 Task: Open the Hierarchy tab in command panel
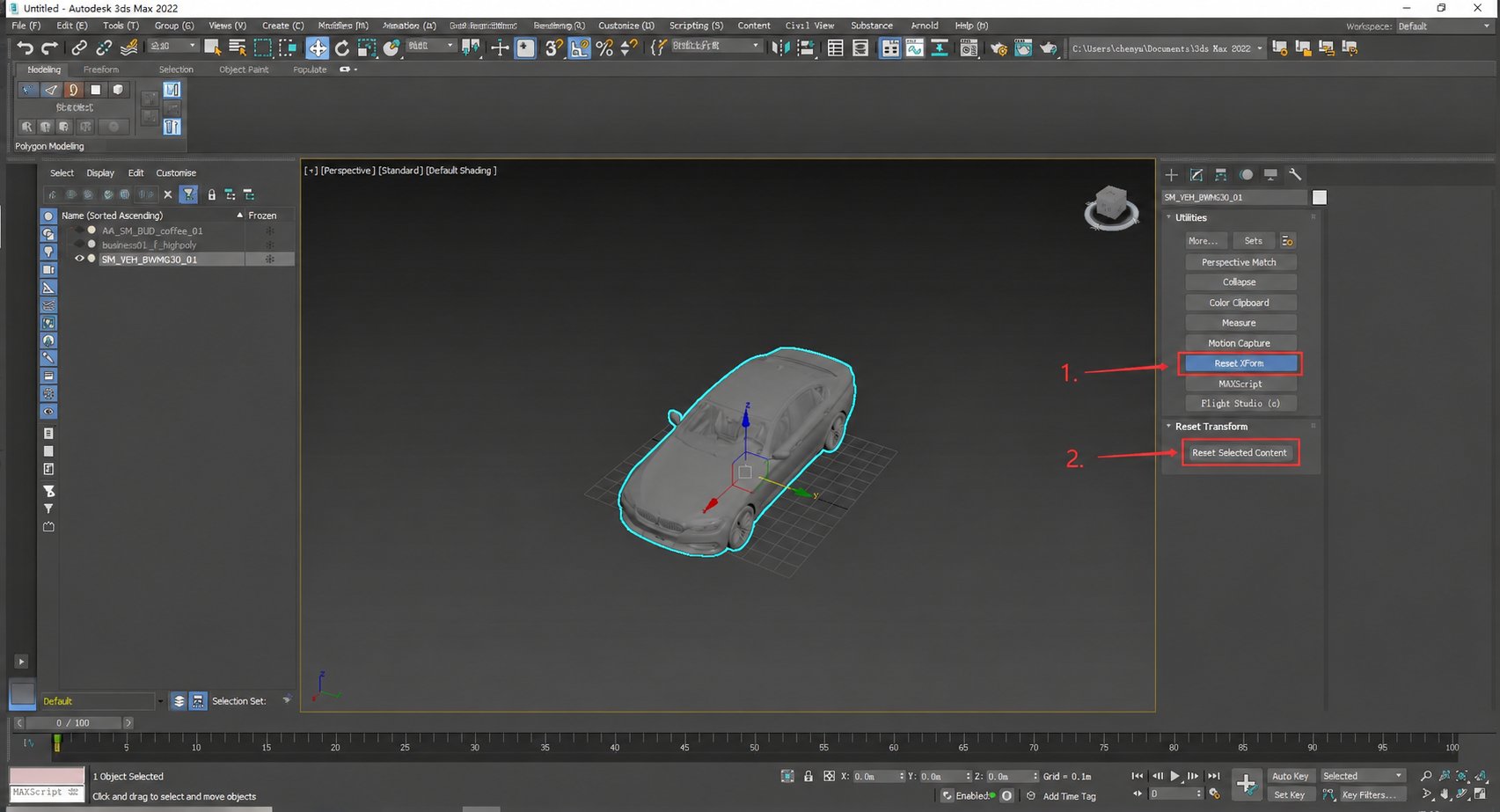1220,174
